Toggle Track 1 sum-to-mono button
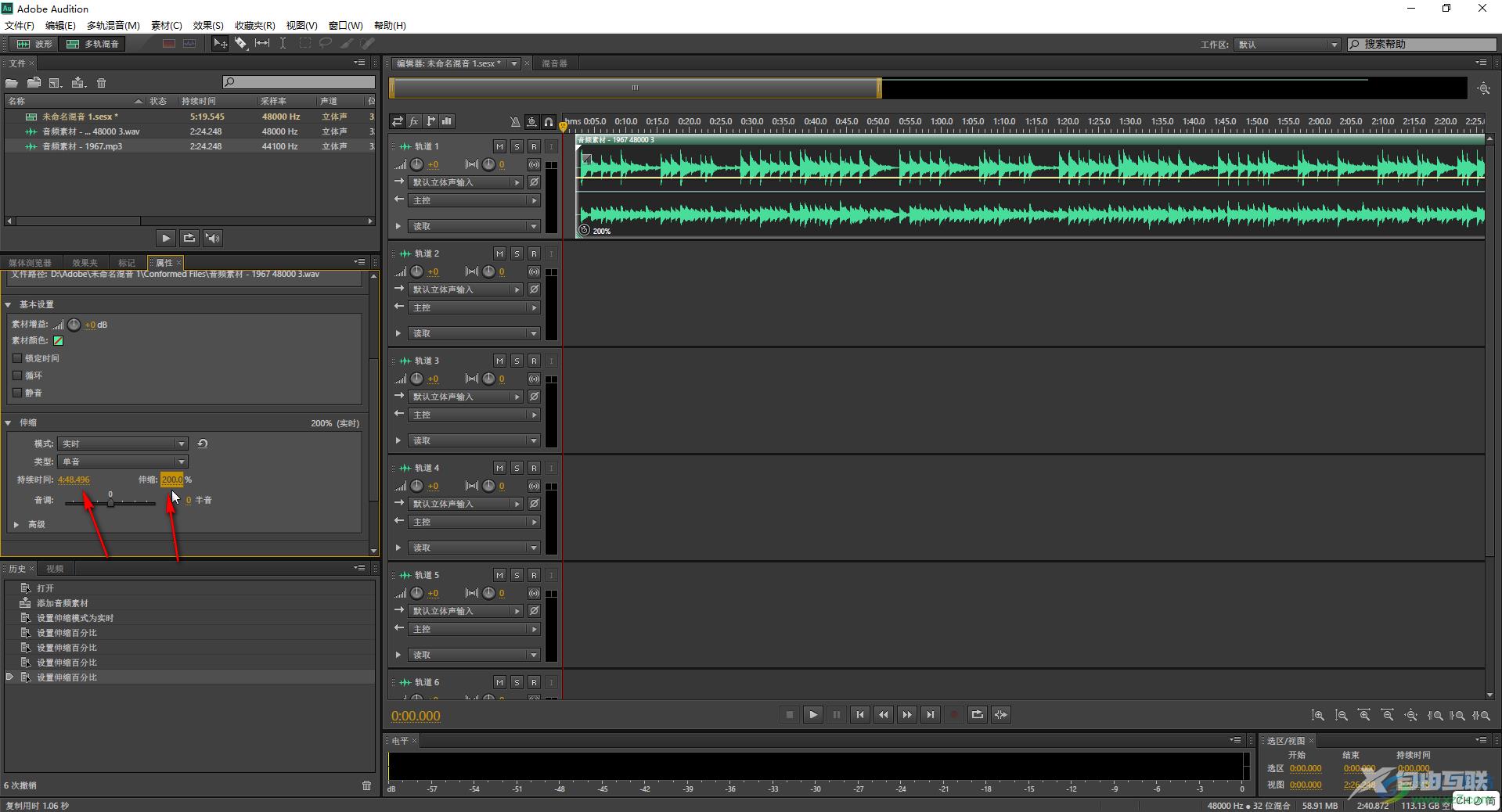Image resolution: width=1502 pixels, height=812 pixels. (534, 164)
